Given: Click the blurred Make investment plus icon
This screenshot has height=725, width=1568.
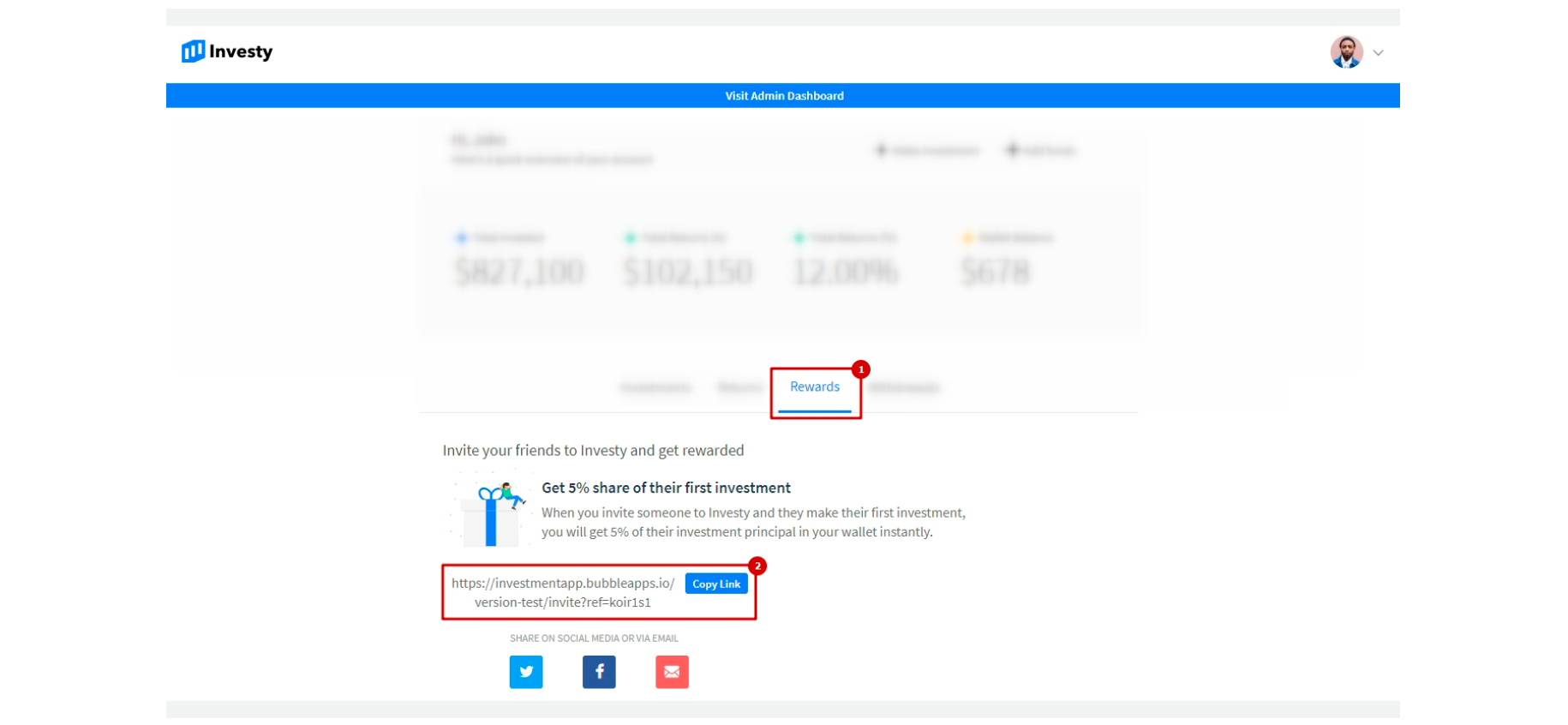Looking at the screenshot, I should [x=881, y=151].
